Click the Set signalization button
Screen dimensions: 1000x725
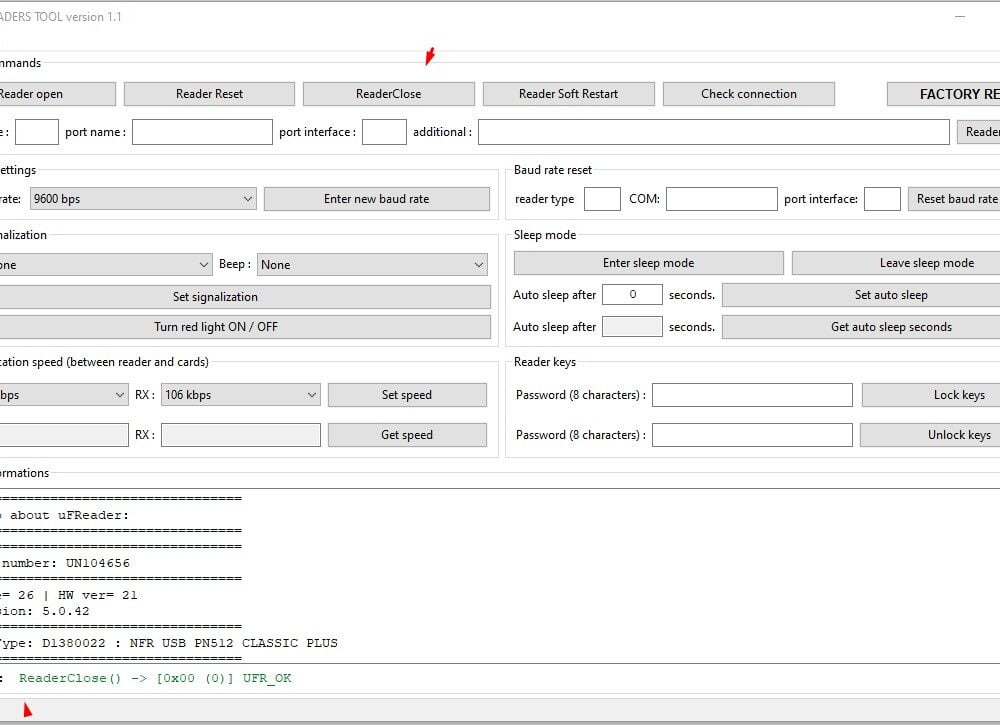point(245,297)
